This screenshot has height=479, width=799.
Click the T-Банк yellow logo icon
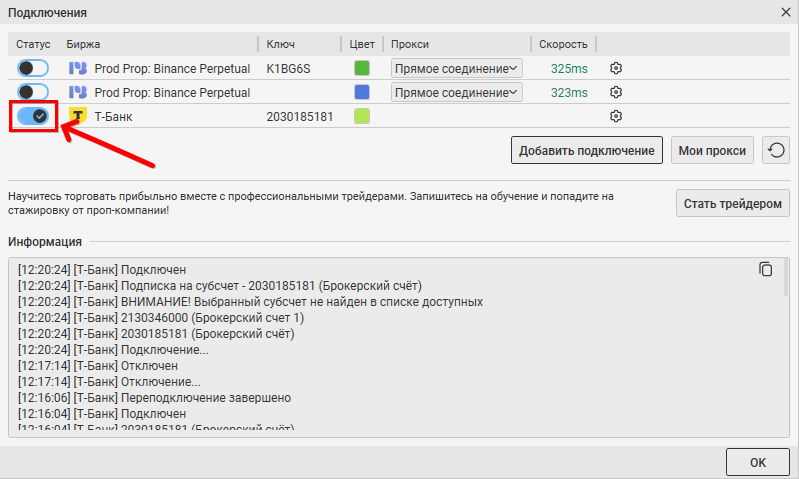coord(77,116)
